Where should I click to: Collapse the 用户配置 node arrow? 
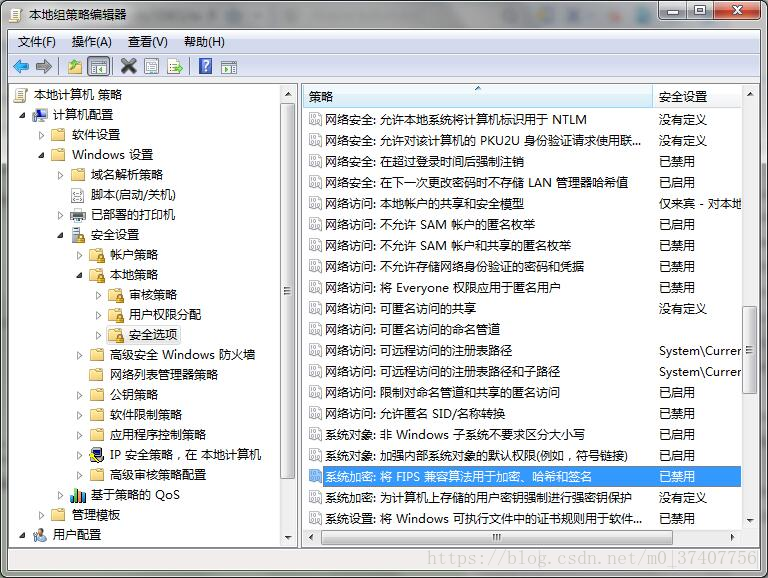coord(23,535)
